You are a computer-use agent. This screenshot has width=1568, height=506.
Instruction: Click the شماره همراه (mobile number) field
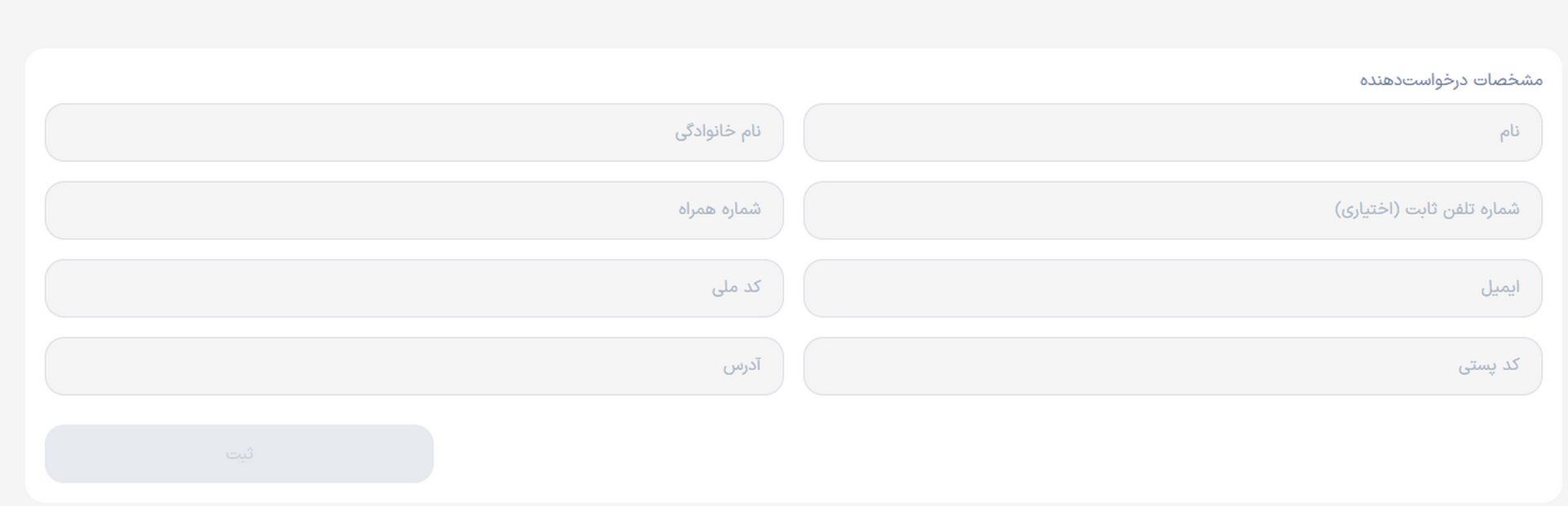click(x=414, y=210)
